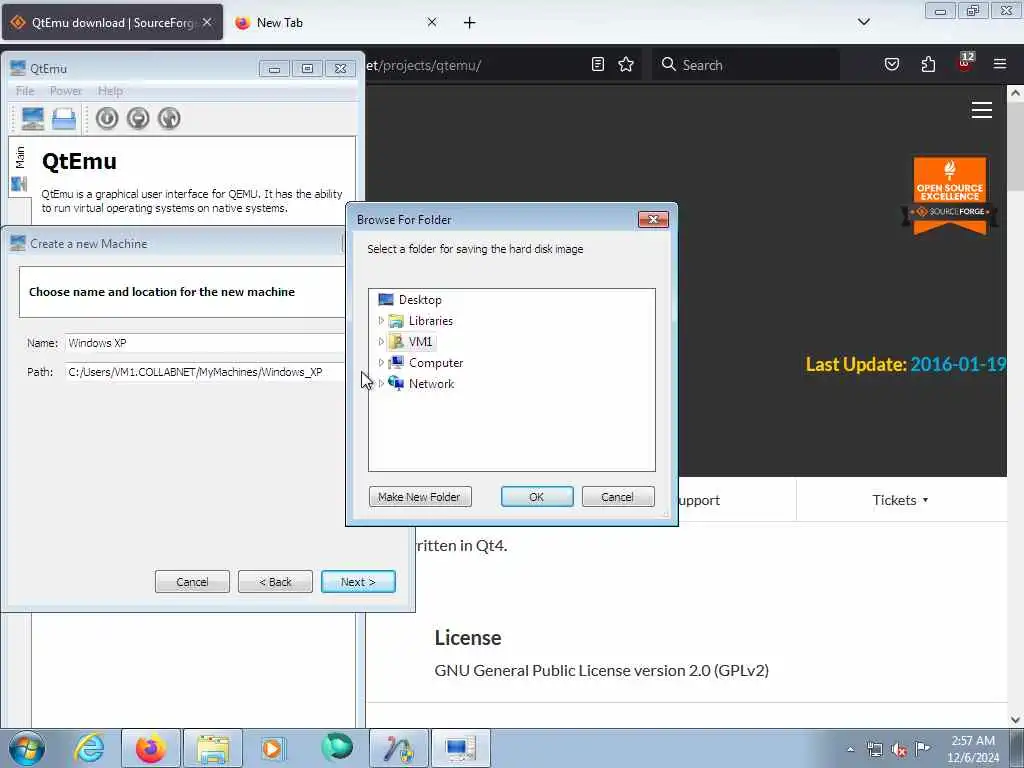The width and height of the screenshot is (1024, 768).
Task: Click the QtEmu taskbar icon
Action: pos(461,748)
